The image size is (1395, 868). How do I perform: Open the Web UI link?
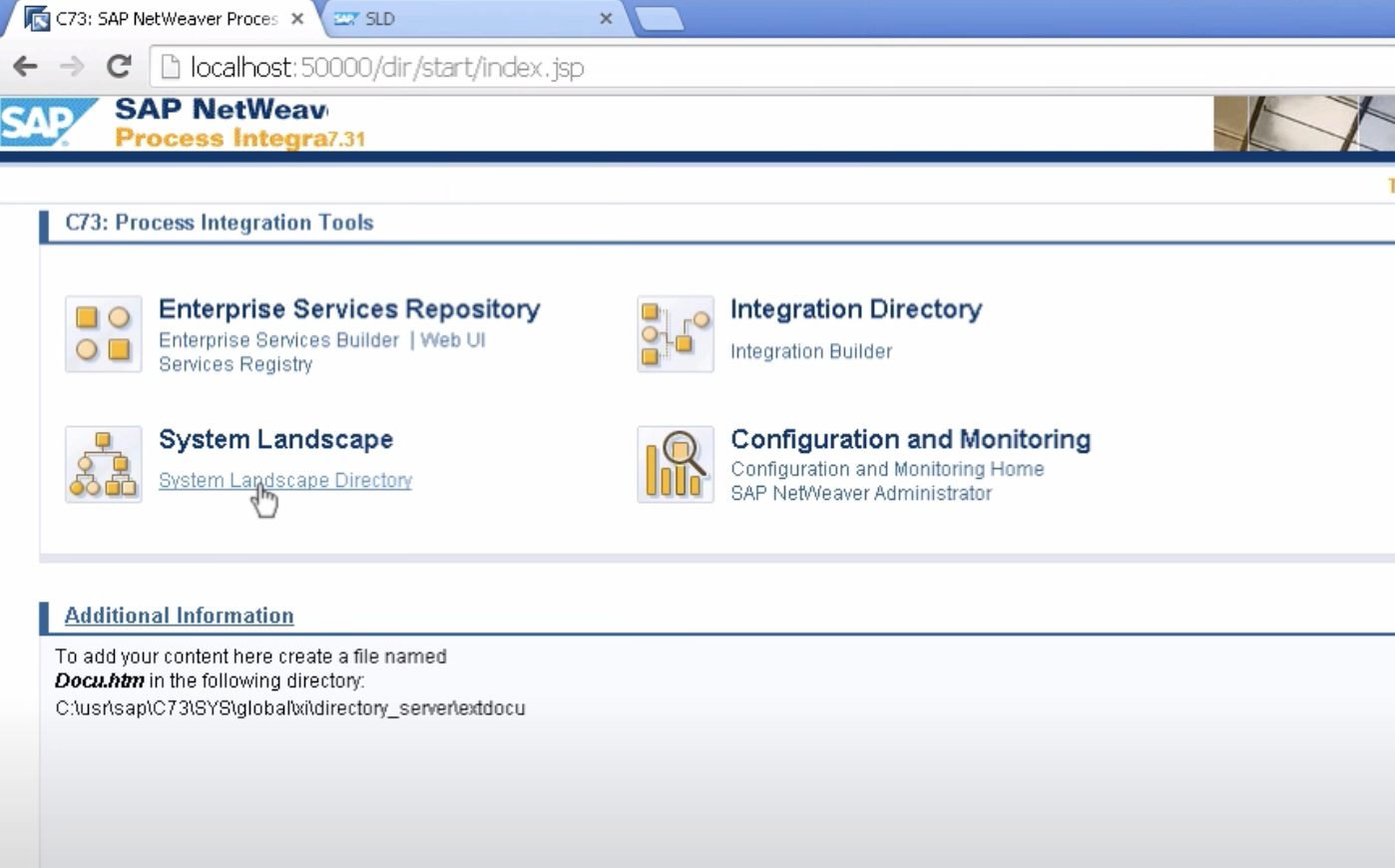tap(453, 340)
